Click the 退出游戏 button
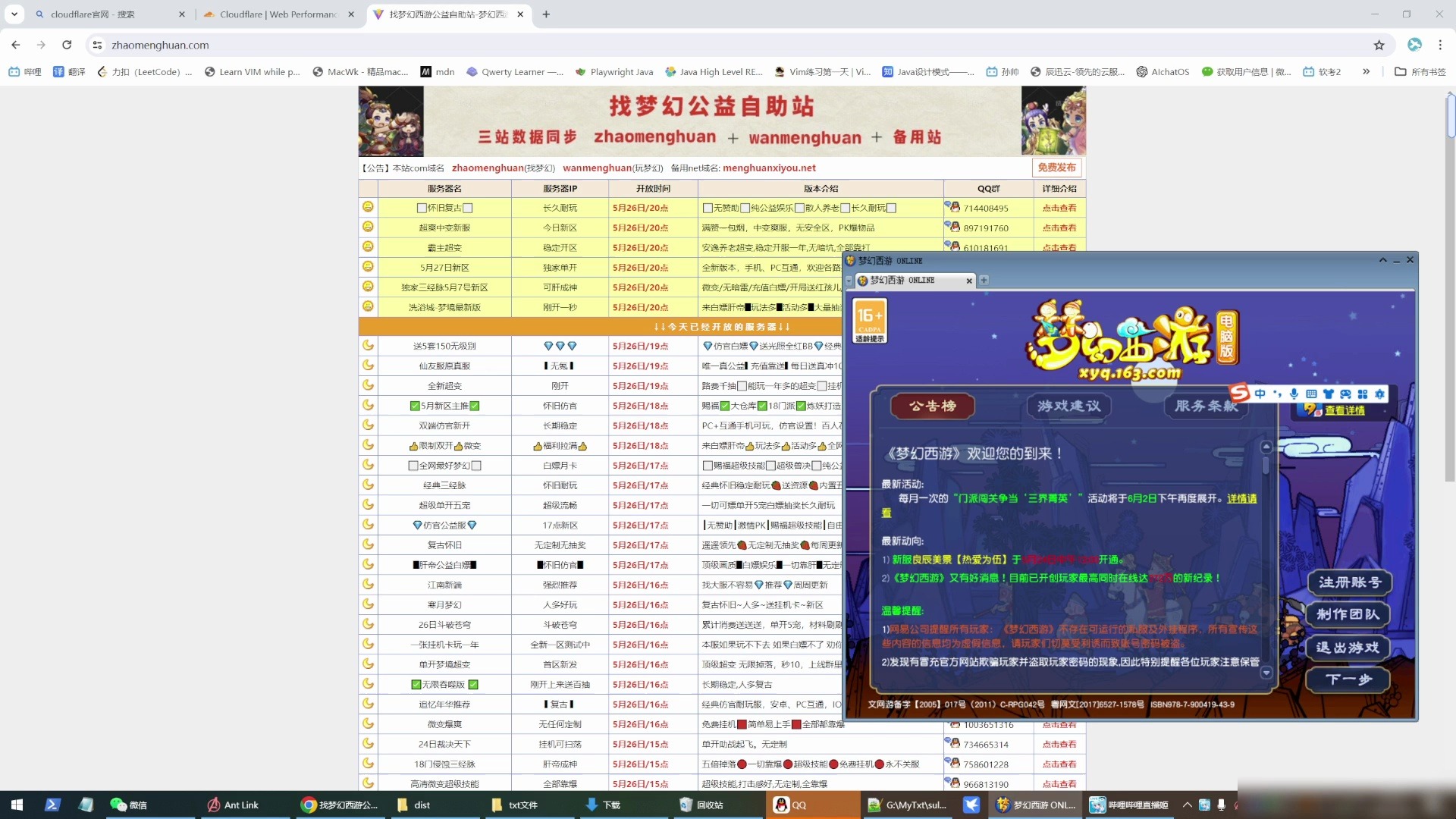The image size is (1456, 819). pos(1348,648)
